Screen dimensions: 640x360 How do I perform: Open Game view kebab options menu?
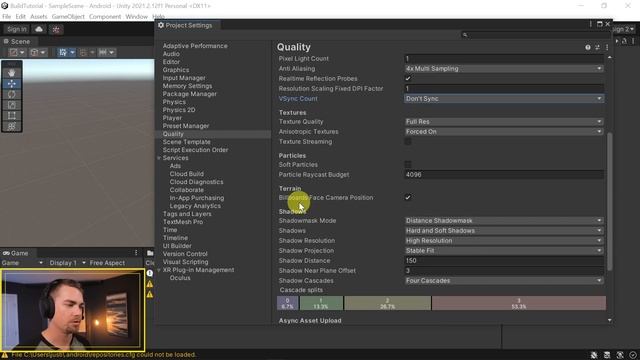pyautogui.click(x=136, y=253)
